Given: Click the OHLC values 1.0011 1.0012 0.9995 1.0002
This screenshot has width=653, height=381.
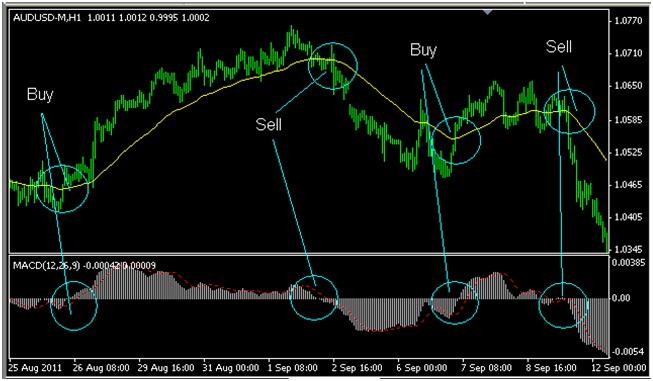Looking at the screenshot, I should (x=149, y=18).
